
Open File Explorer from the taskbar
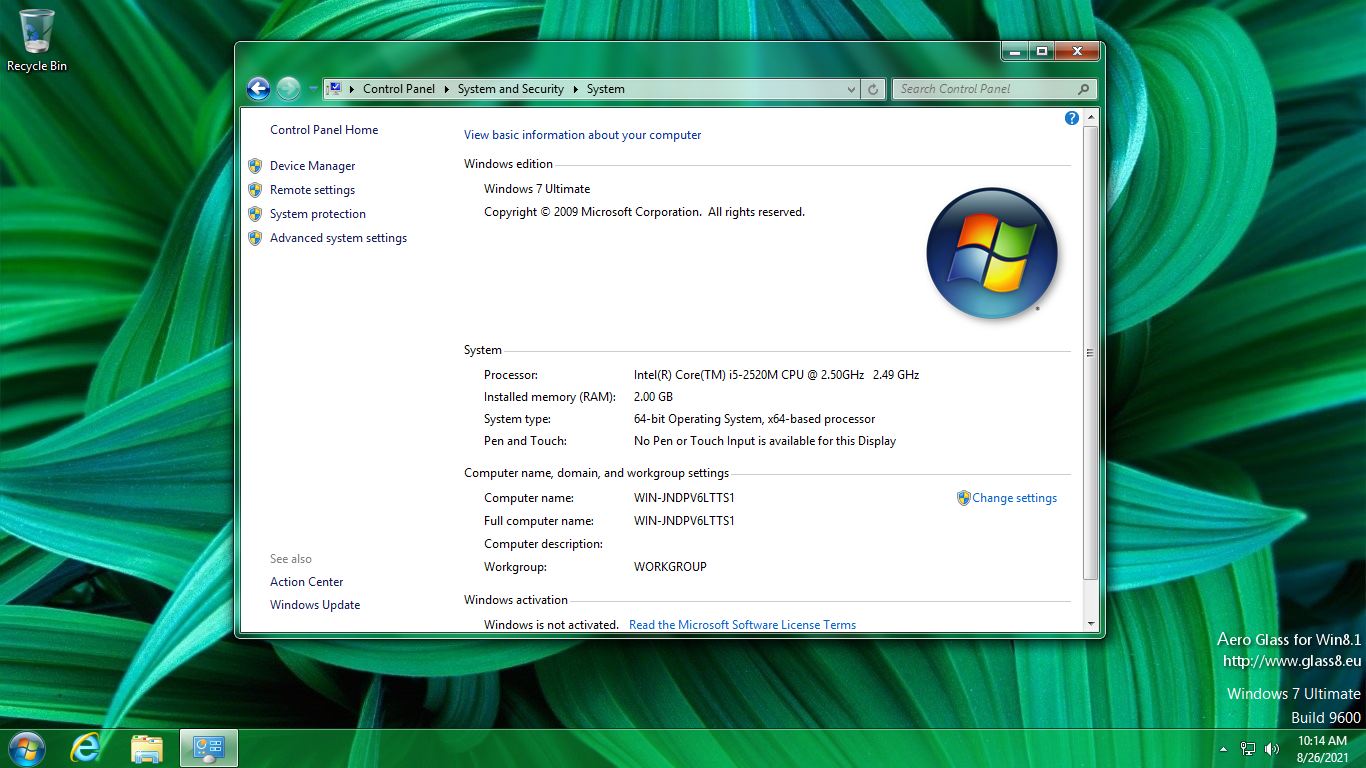click(147, 748)
